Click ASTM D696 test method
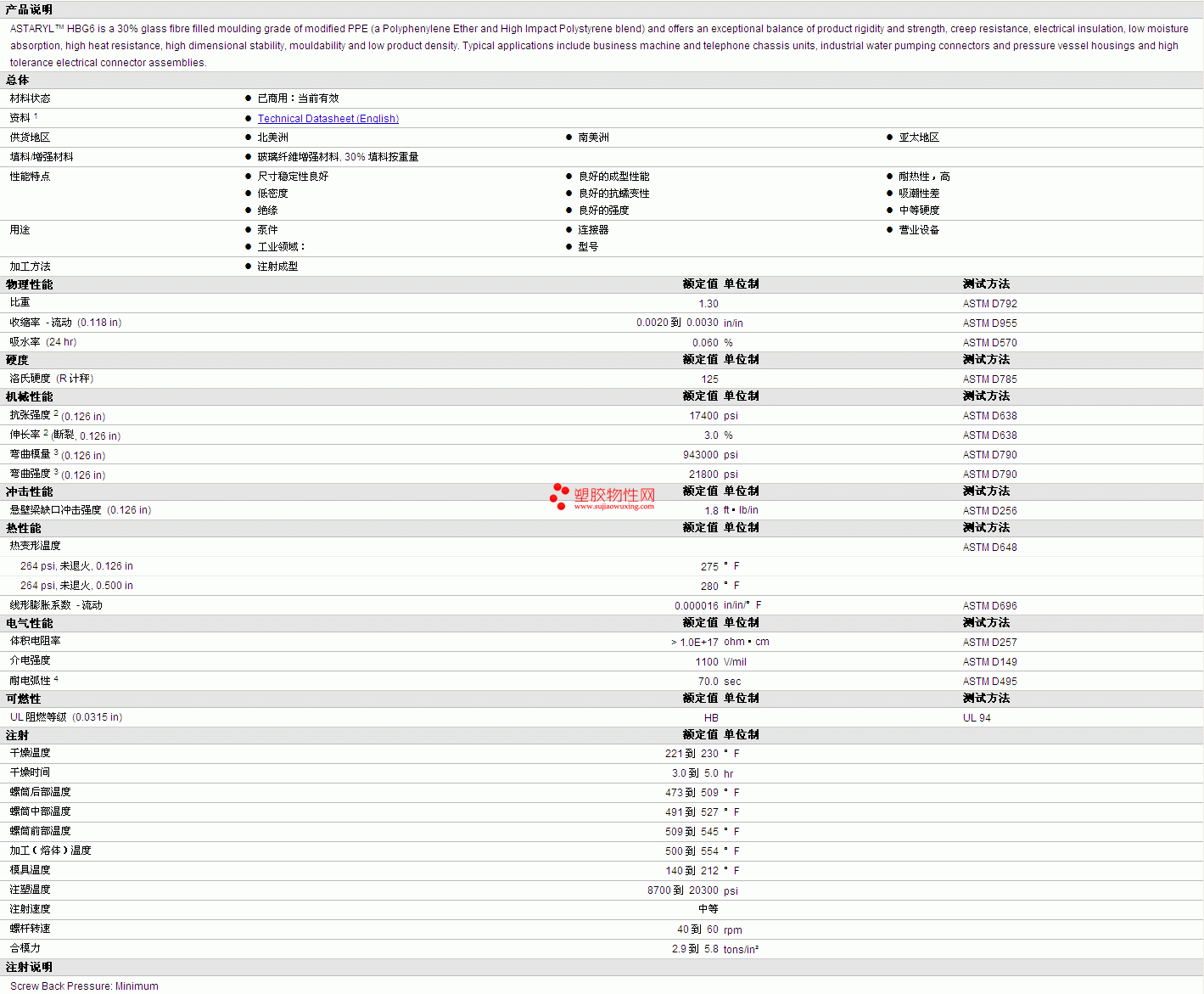This screenshot has width=1204, height=994. (989, 606)
